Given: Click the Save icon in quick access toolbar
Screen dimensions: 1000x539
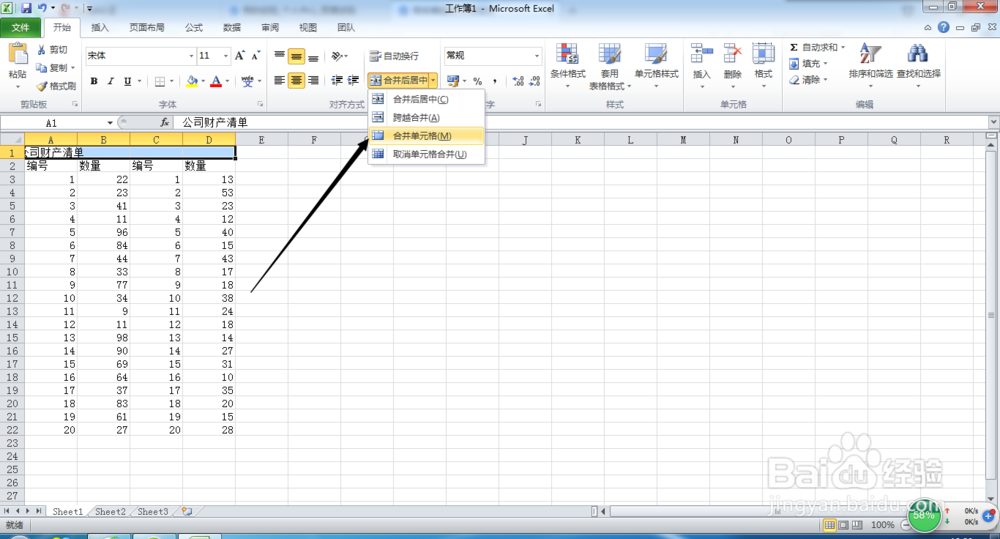Looking at the screenshot, I should point(26,8).
